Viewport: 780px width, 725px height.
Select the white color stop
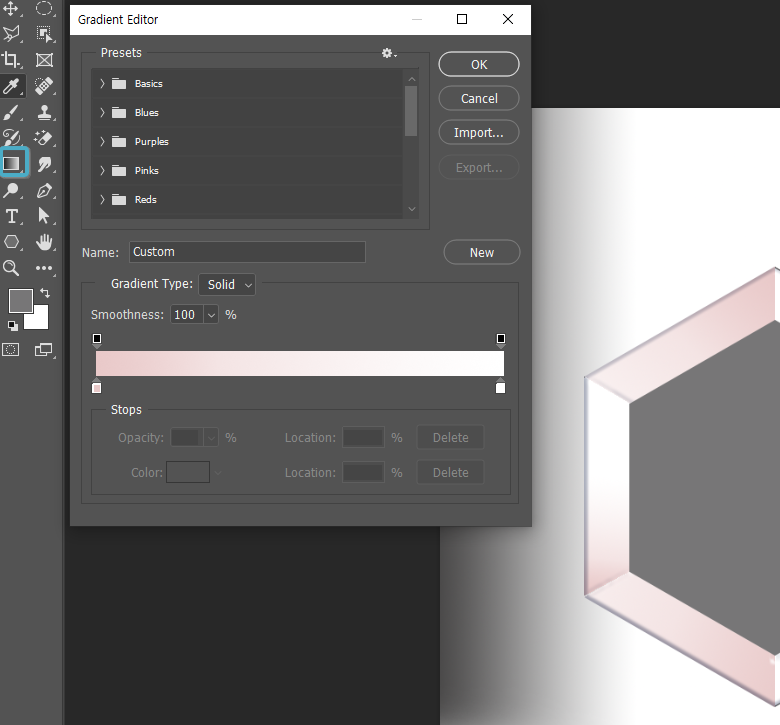click(x=500, y=387)
